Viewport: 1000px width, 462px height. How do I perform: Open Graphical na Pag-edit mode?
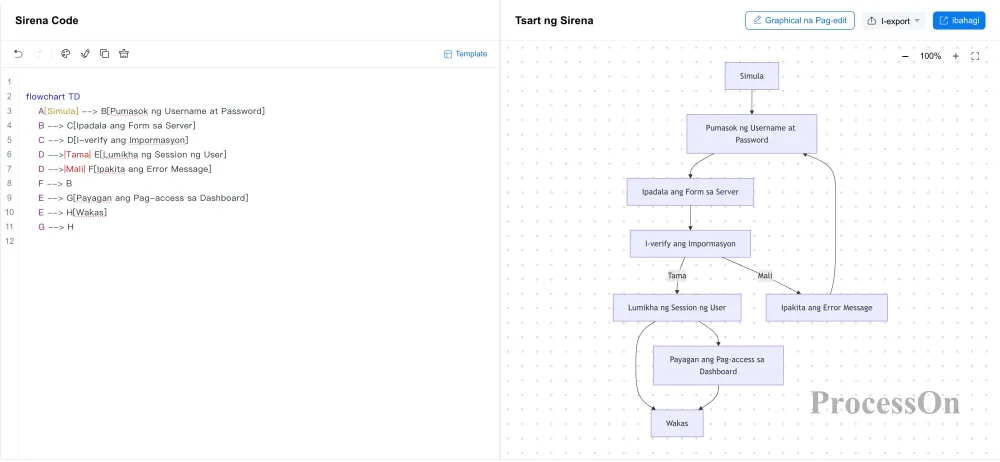click(x=800, y=20)
